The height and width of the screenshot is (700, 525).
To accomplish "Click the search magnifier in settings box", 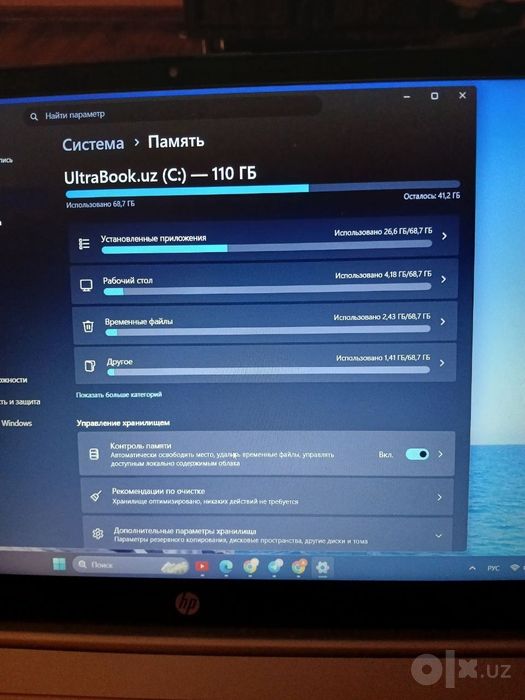I will point(34,117).
